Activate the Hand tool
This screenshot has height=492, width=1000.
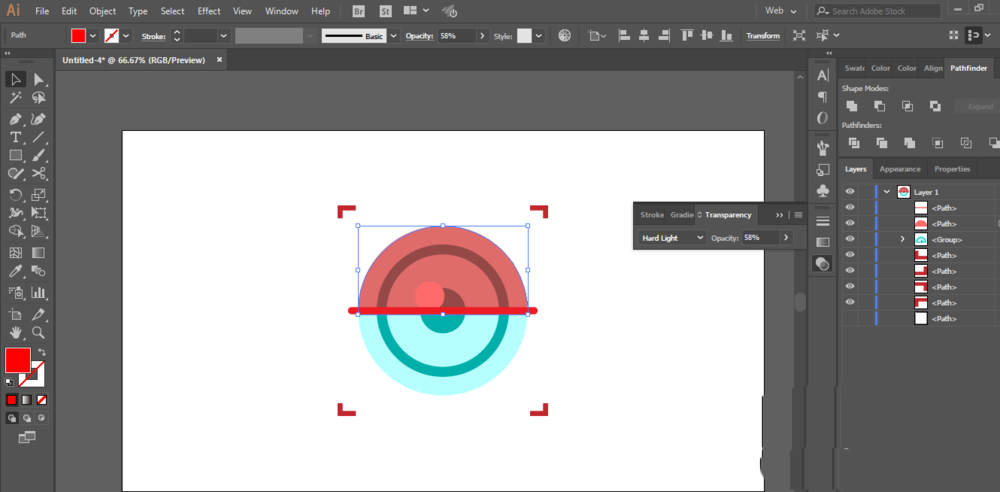(16, 332)
